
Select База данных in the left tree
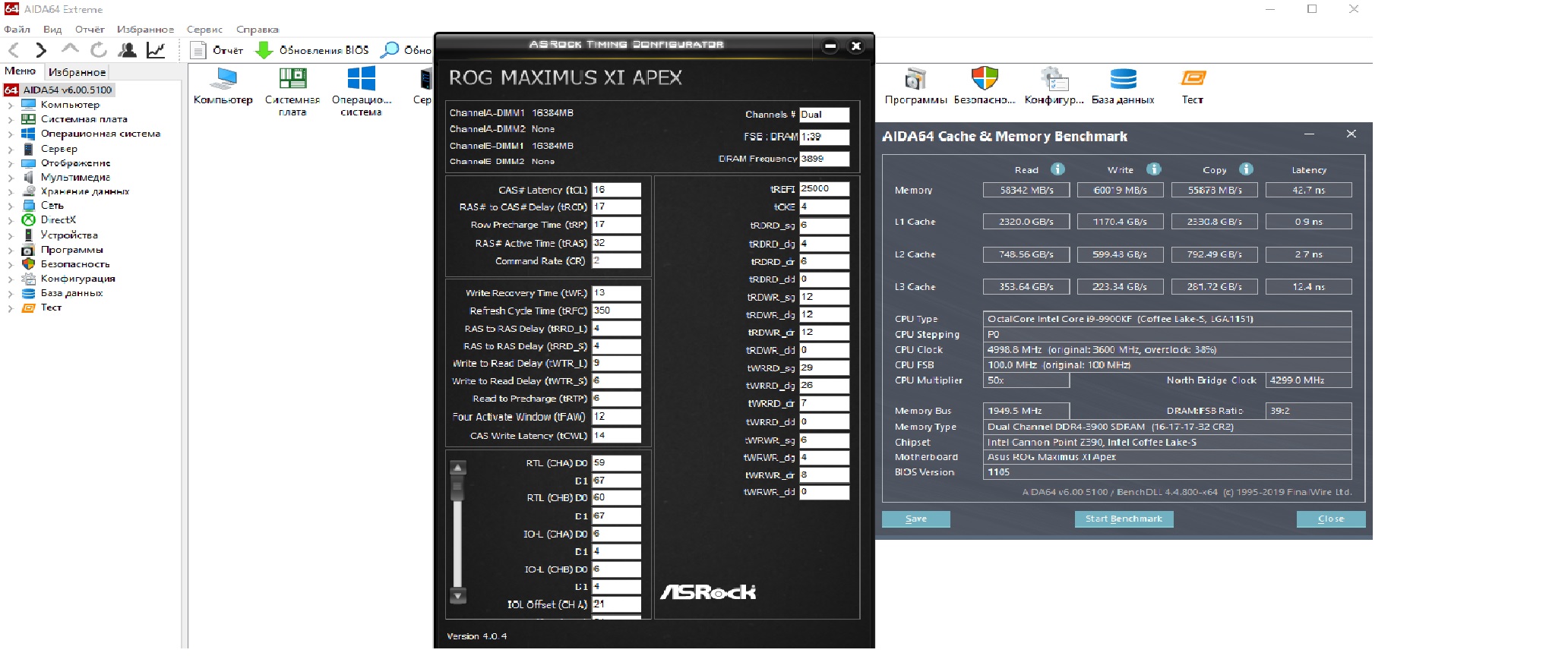pyautogui.click(x=72, y=293)
